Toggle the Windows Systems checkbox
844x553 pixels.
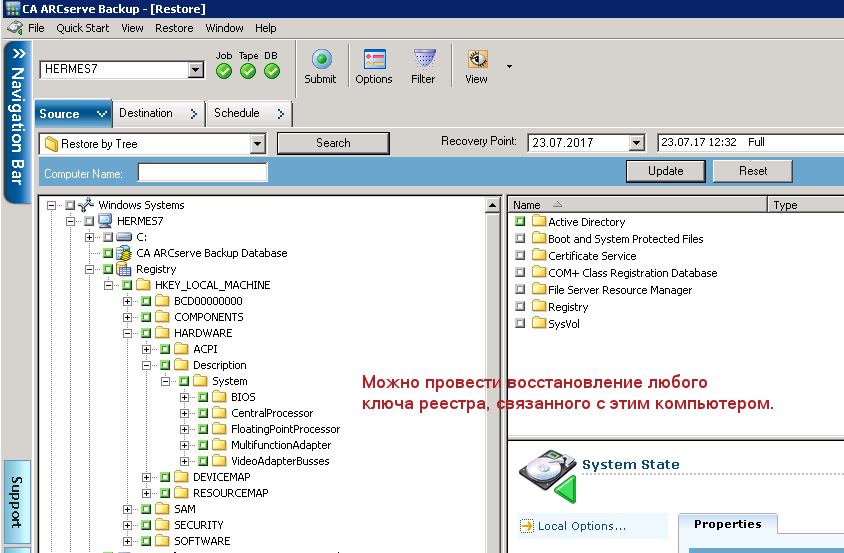[70, 205]
